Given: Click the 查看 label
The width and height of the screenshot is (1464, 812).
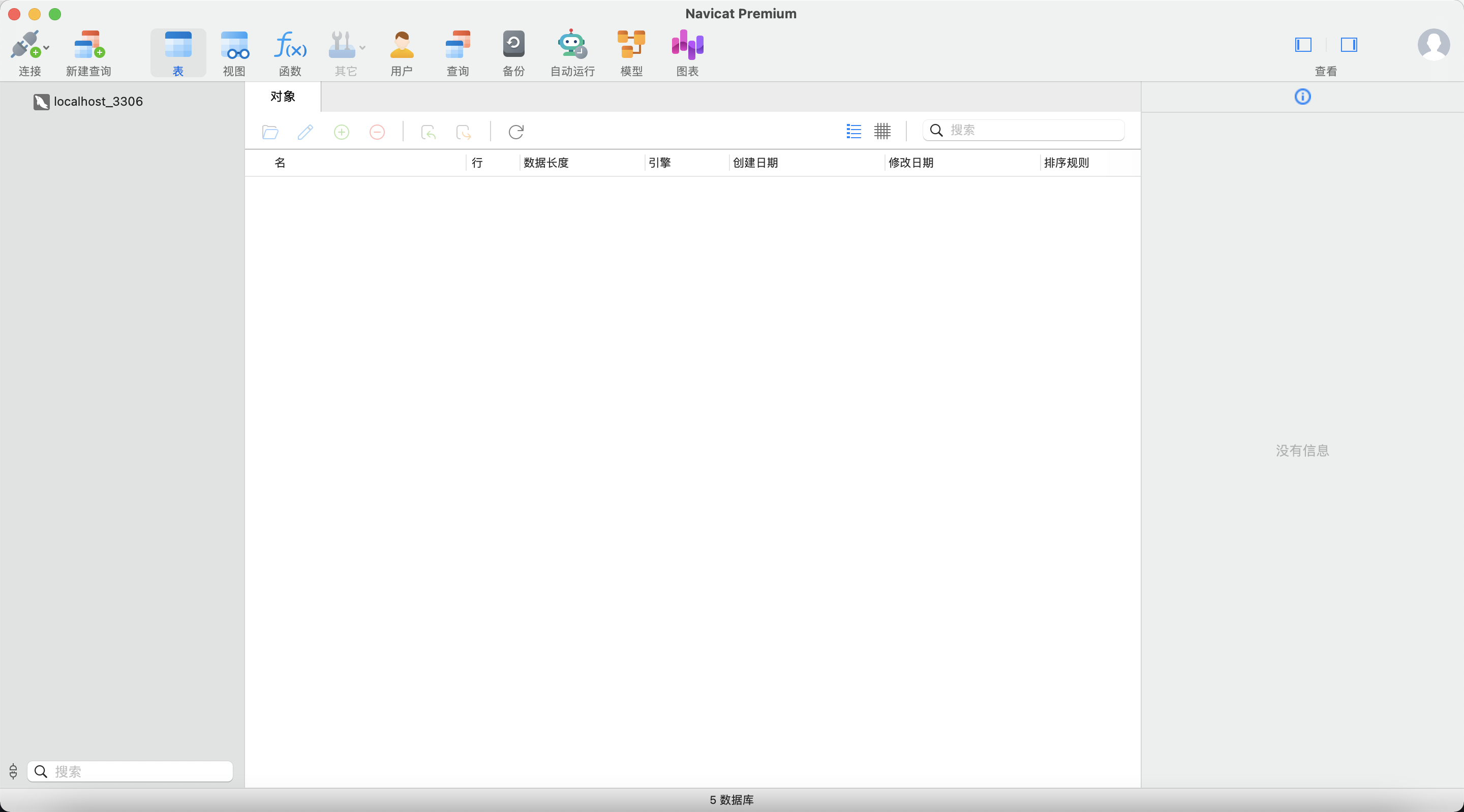Looking at the screenshot, I should pos(1326,72).
